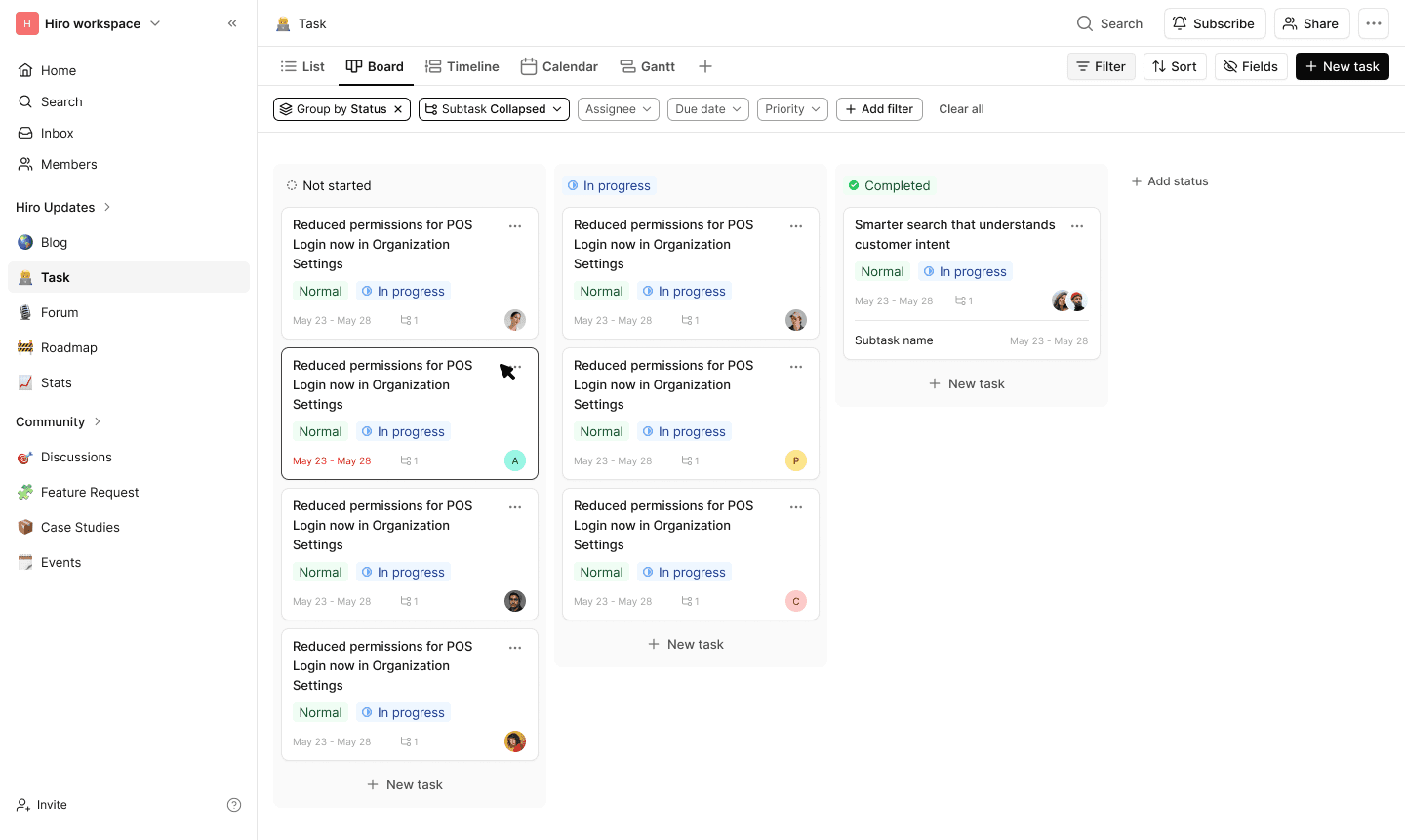Open more menu on first Not started card
Image resolution: width=1405 pixels, height=840 pixels.
coord(515,226)
